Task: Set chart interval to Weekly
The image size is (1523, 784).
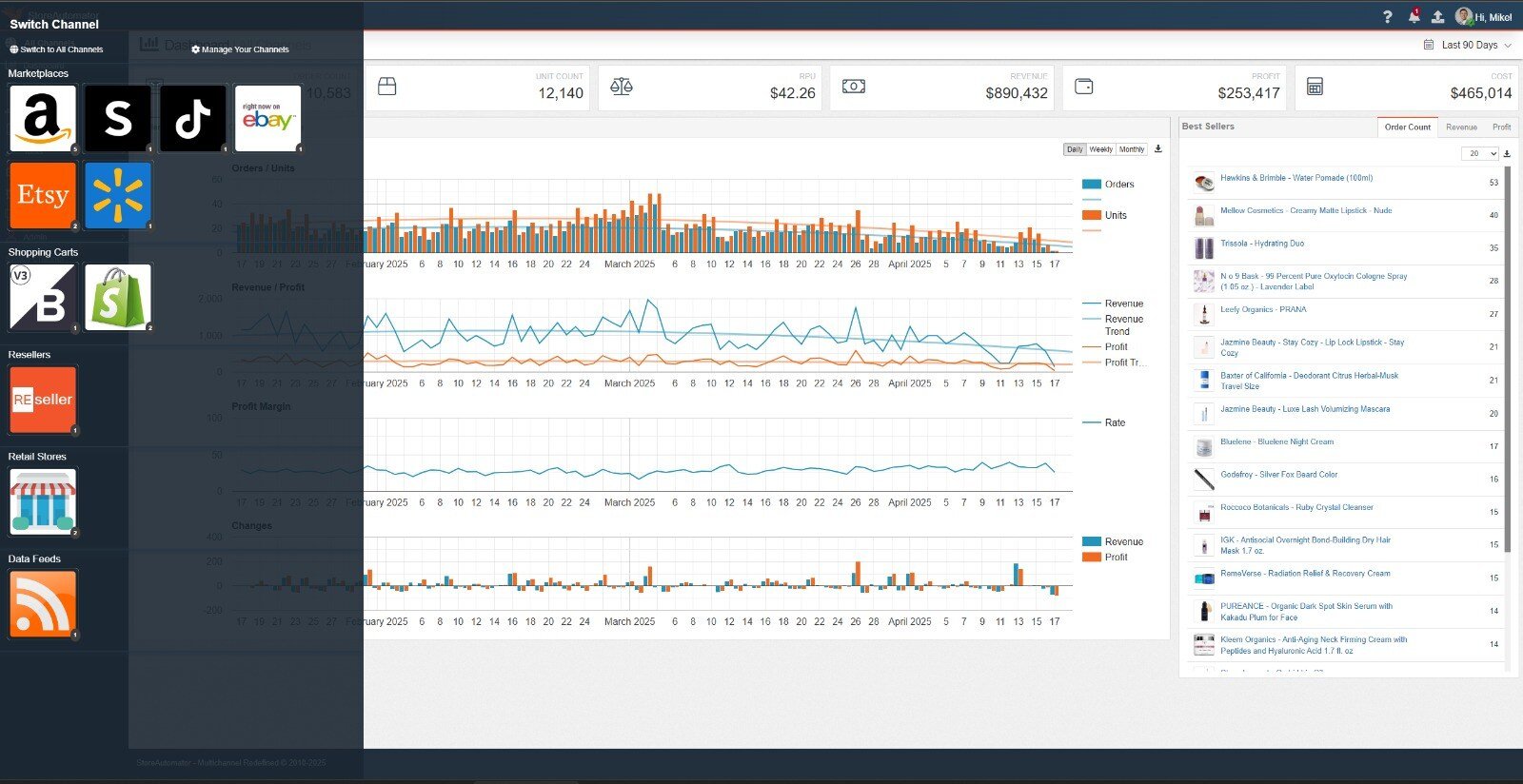Action: pos(1101,149)
